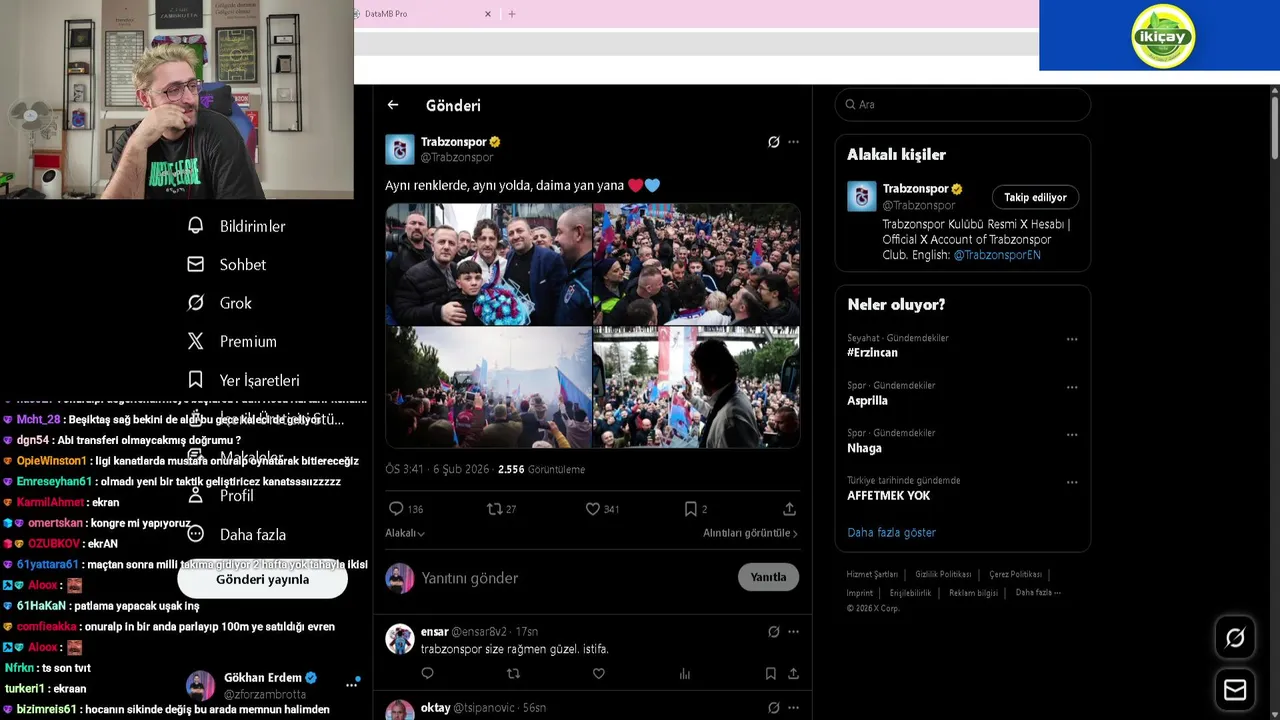This screenshot has width=1280, height=720.
Task: Open Premium from the sidebar
Action: [232, 342]
